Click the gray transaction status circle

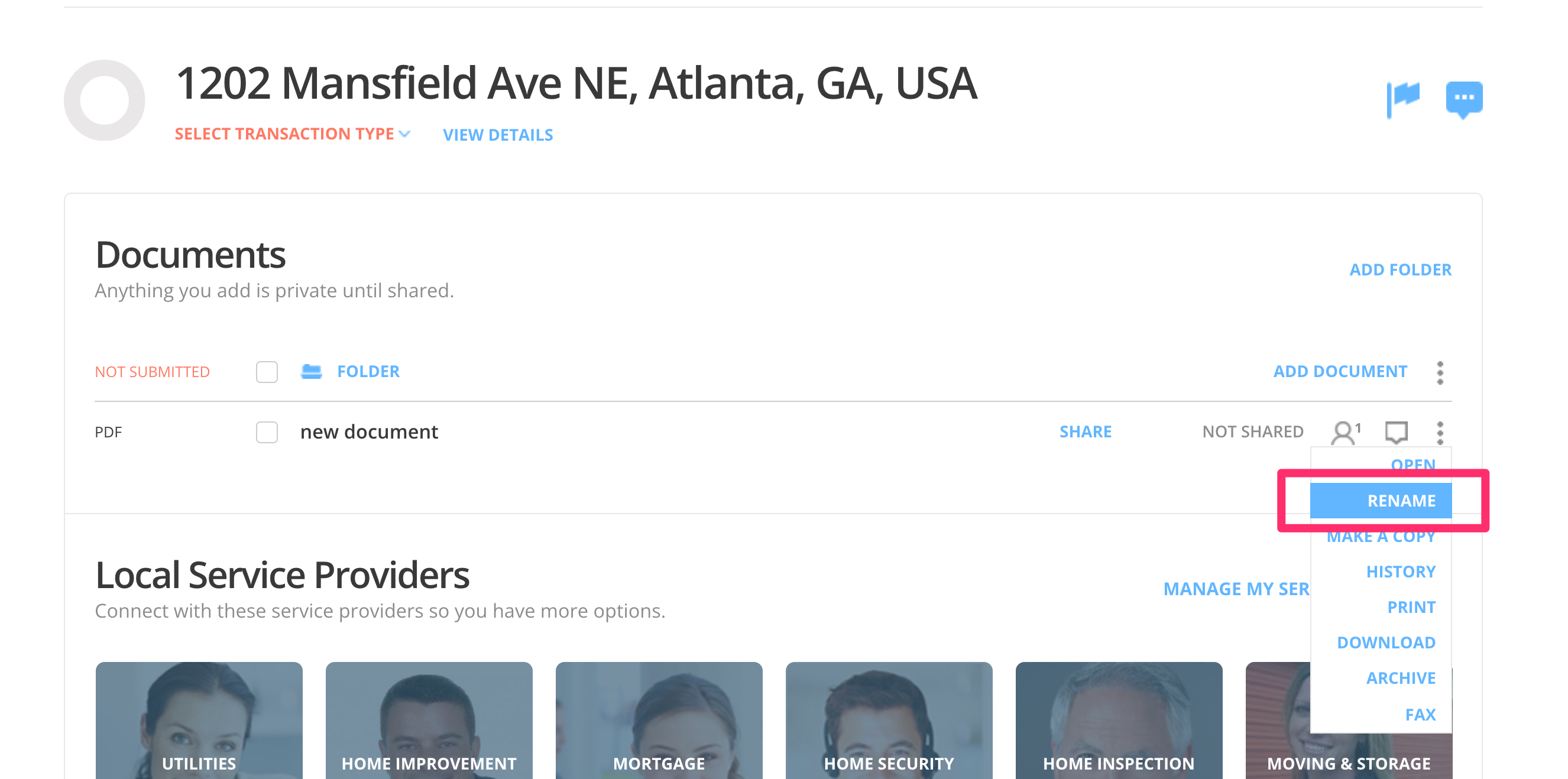[105, 100]
